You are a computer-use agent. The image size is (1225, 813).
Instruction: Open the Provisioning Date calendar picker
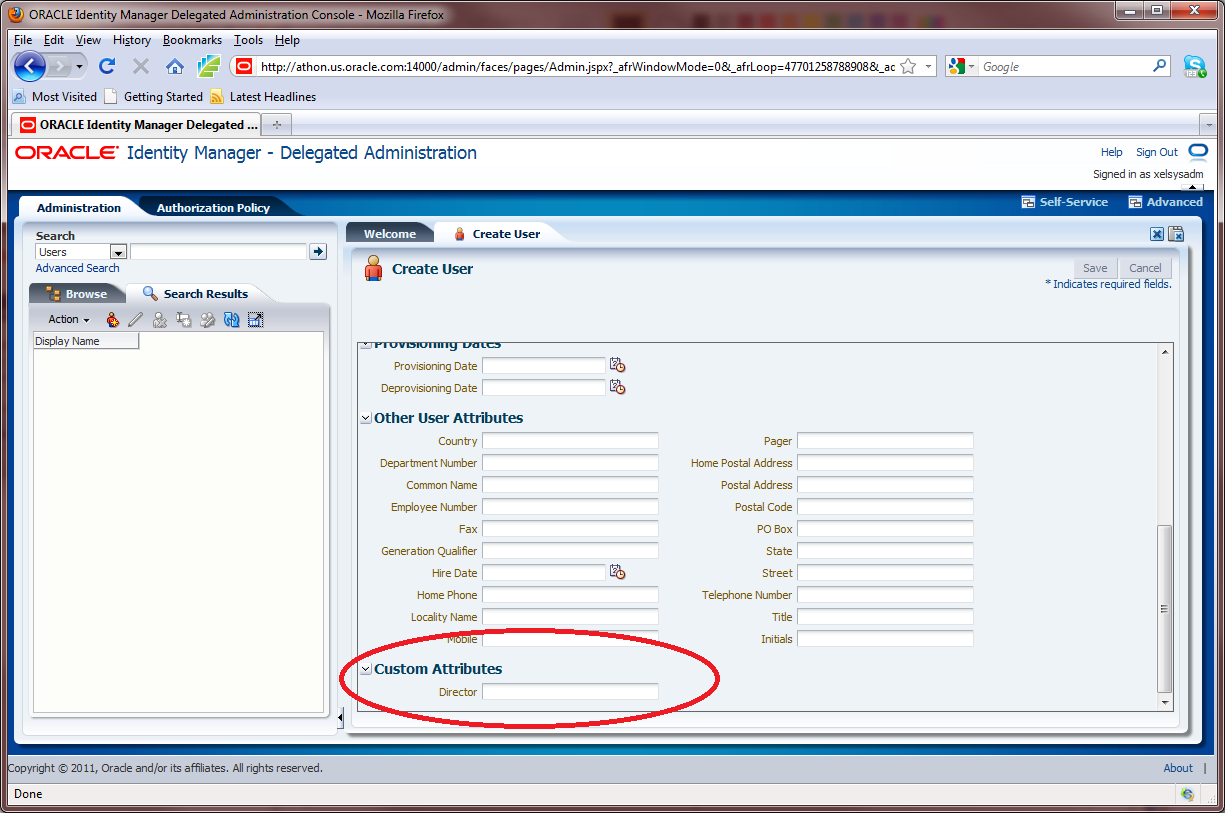617,365
